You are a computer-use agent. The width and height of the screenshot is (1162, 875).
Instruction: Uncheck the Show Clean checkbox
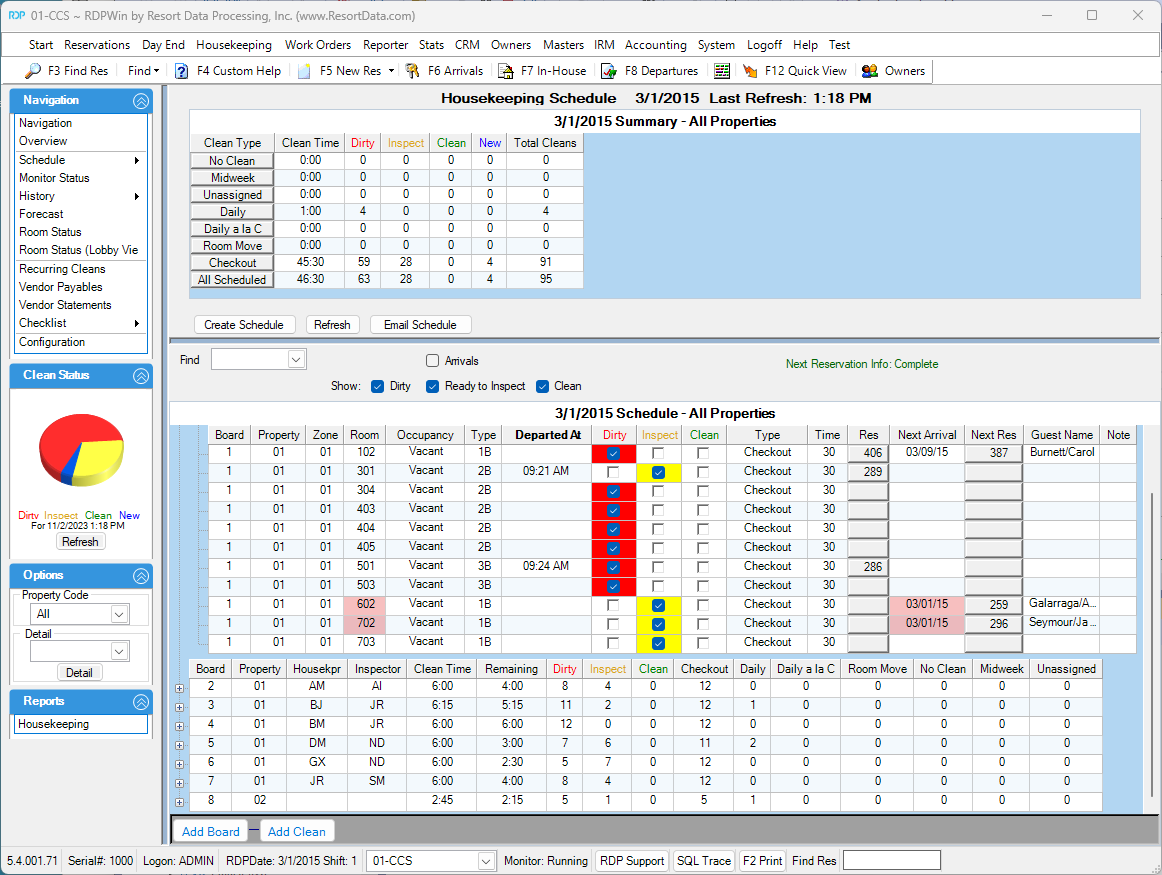(x=542, y=386)
